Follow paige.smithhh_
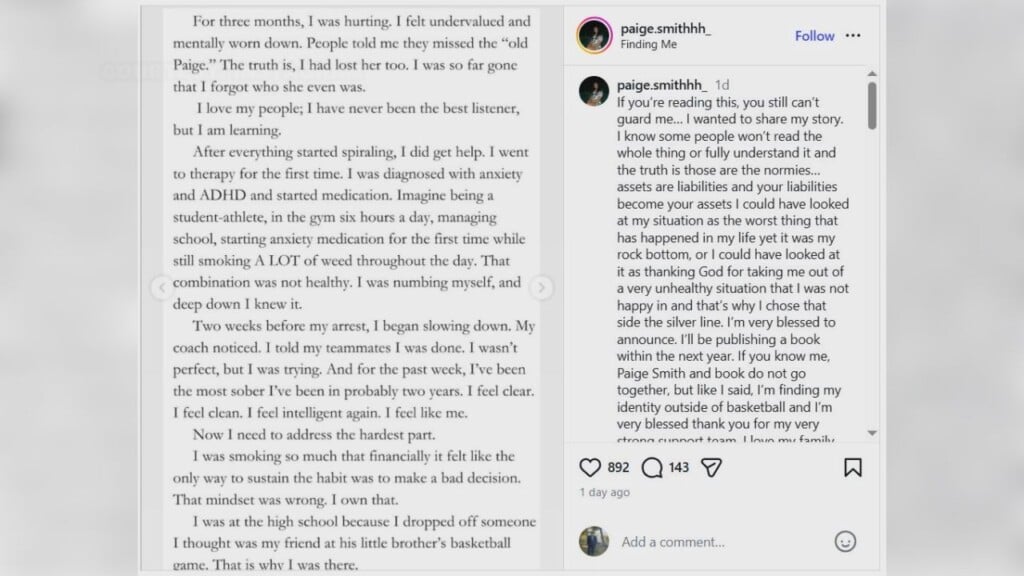 [814, 36]
